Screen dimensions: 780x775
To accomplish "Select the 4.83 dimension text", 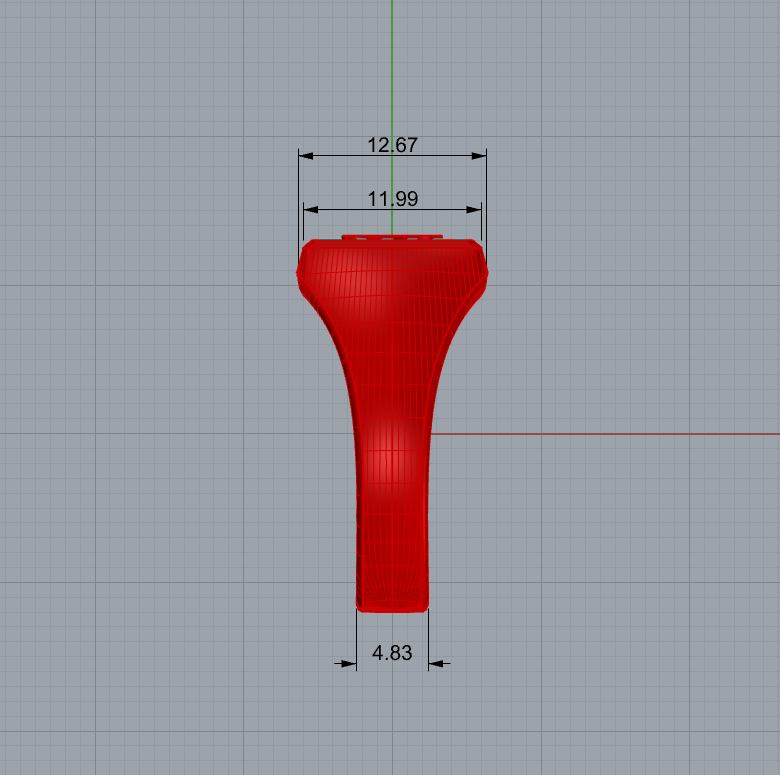I will [x=392, y=653].
